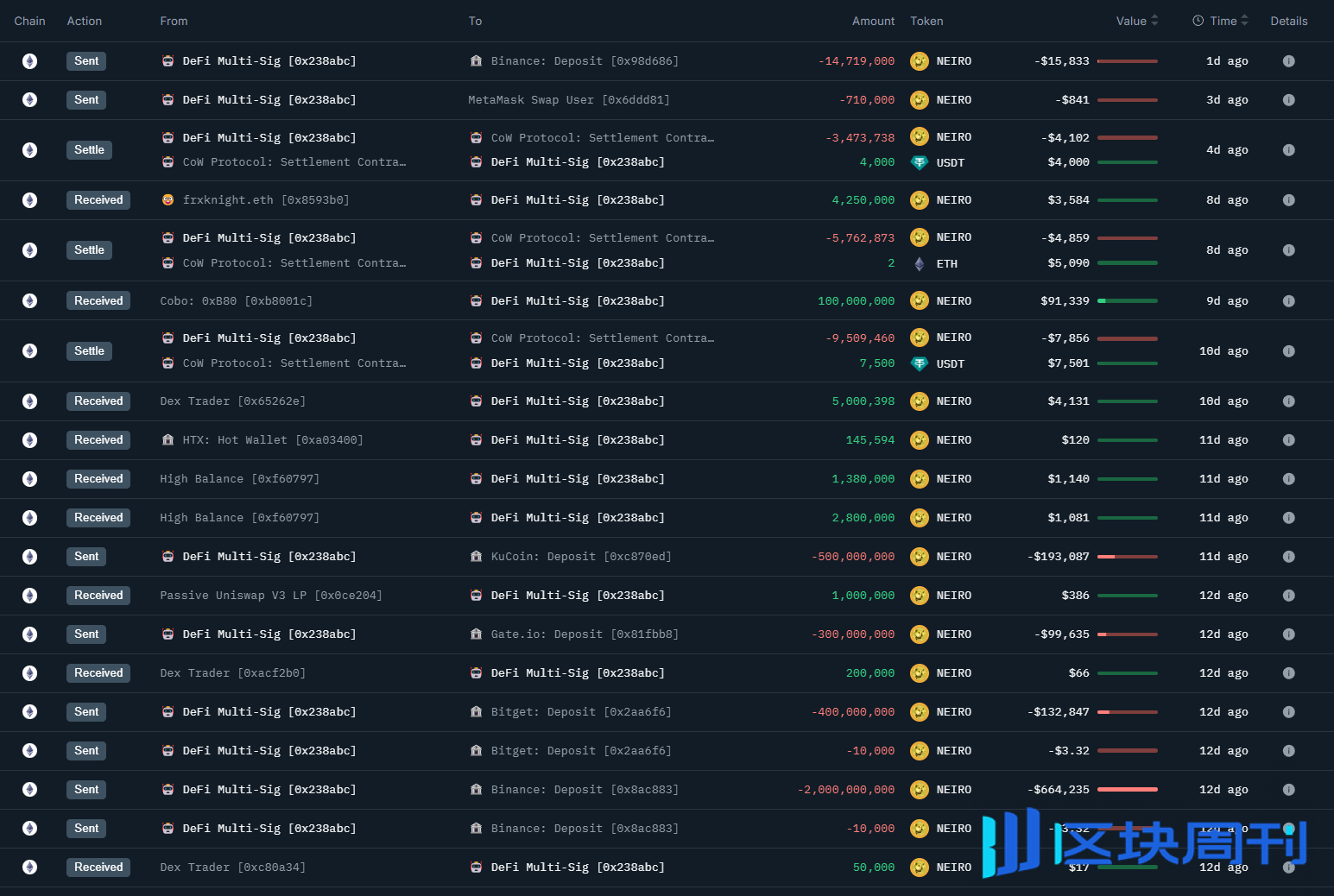Open details info icon for -14,719,000 NEIRO transfer
The height and width of the screenshot is (896, 1334).
[1288, 61]
